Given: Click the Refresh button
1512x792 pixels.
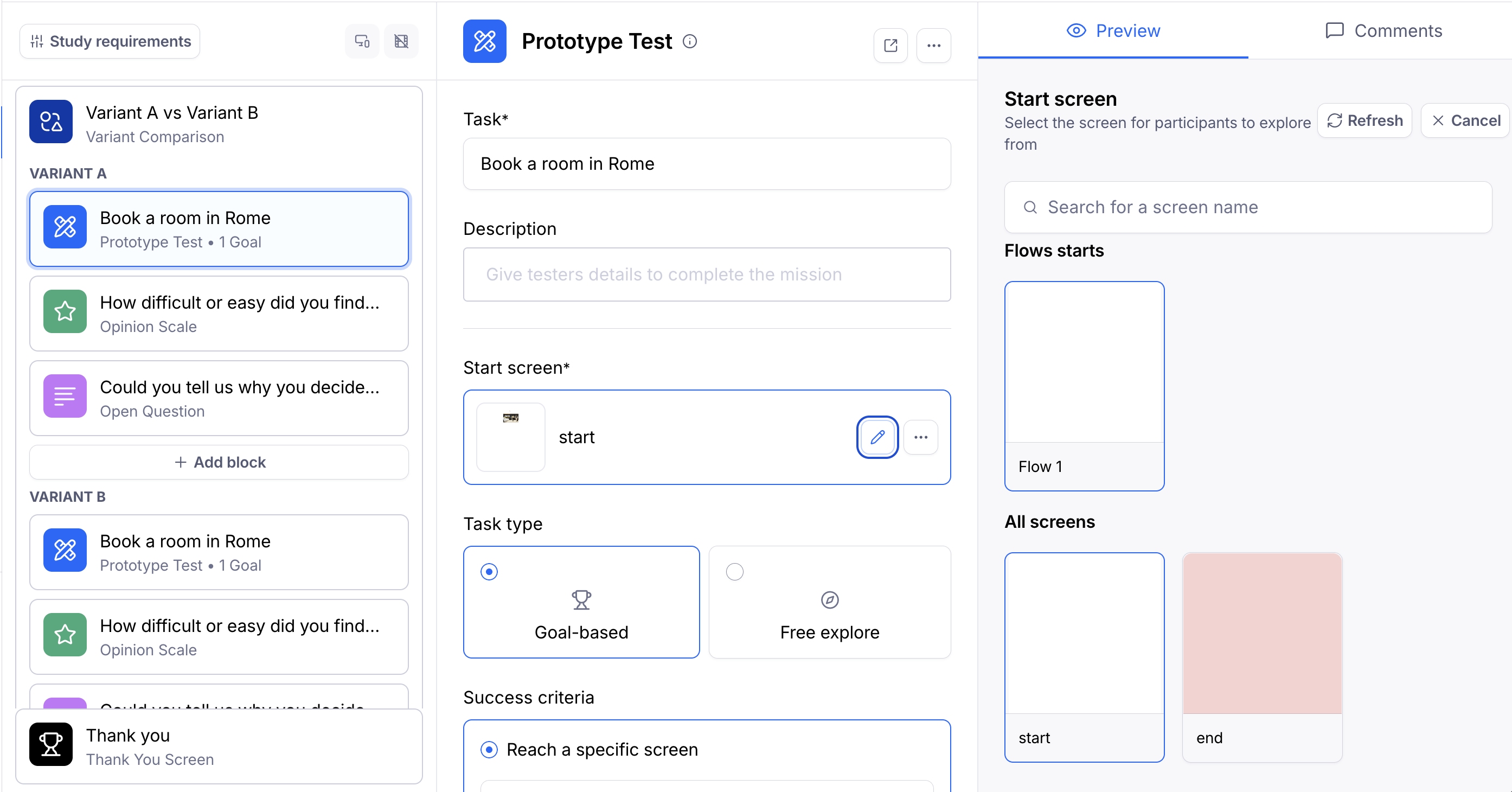Looking at the screenshot, I should [1364, 120].
